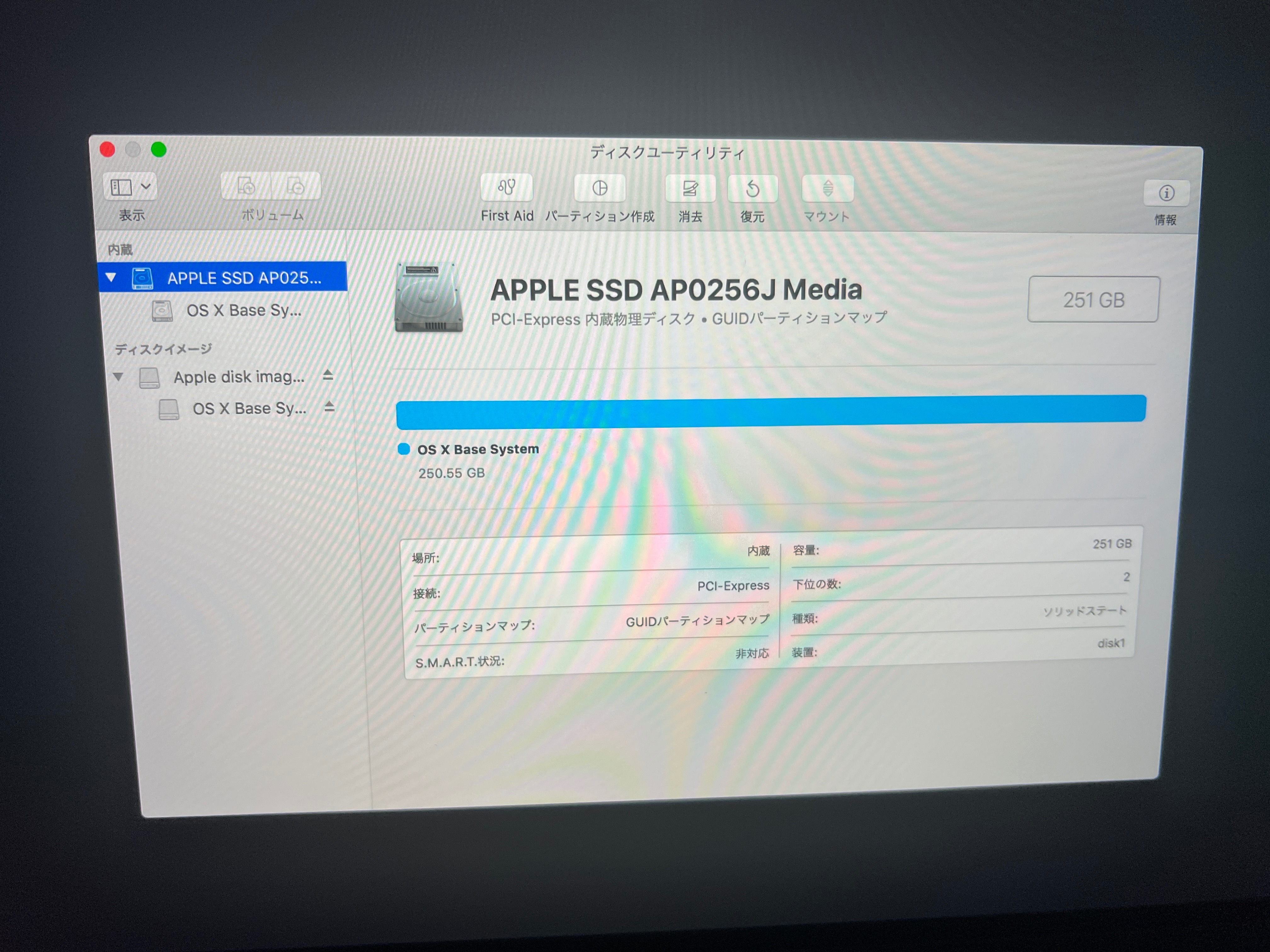
Task: Click the 装置 value disk1
Action: click(1111, 644)
